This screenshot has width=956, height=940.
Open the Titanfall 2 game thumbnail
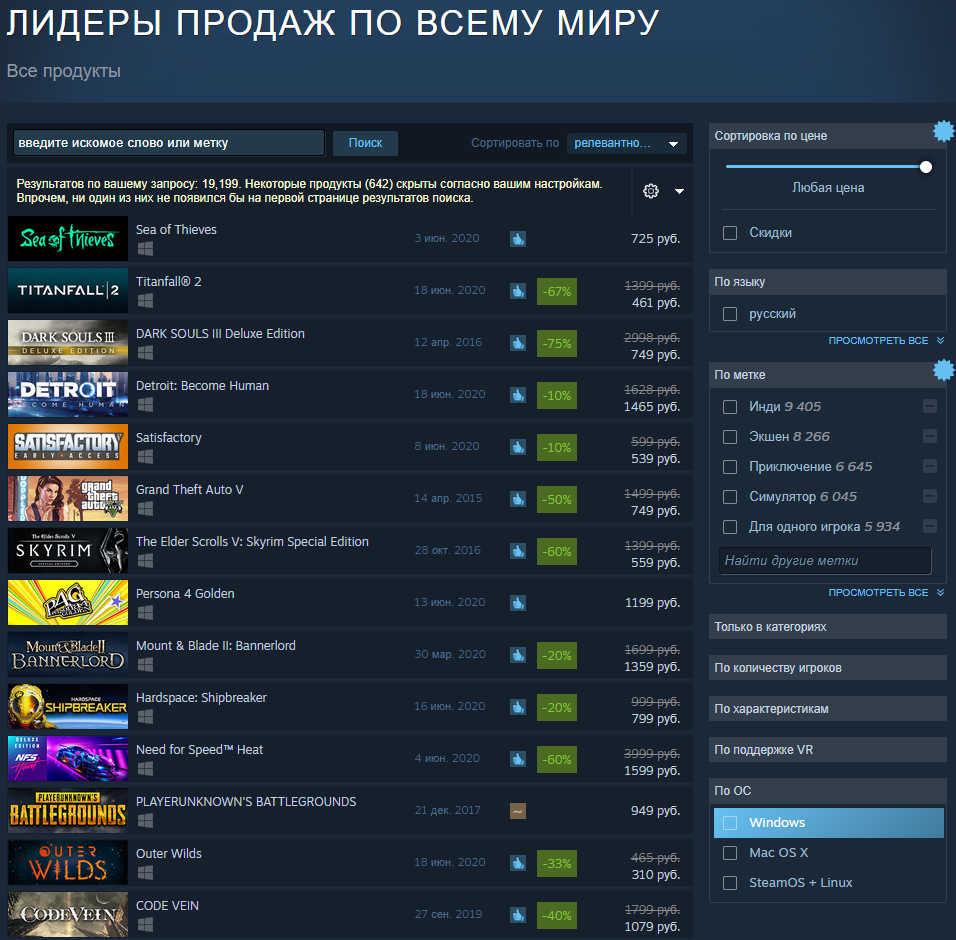pyautogui.click(x=68, y=290)
